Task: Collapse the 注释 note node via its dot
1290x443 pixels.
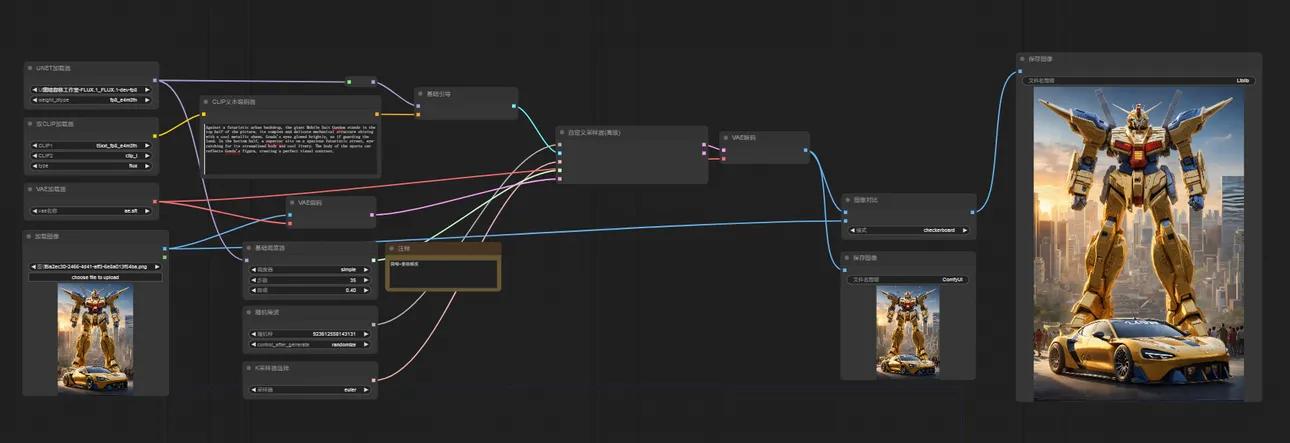Action: 392,248
